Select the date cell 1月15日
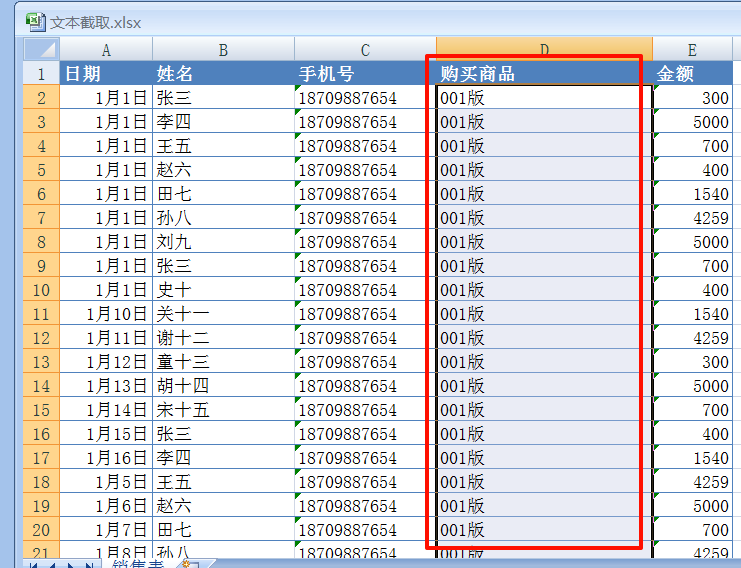 point(106,433)
